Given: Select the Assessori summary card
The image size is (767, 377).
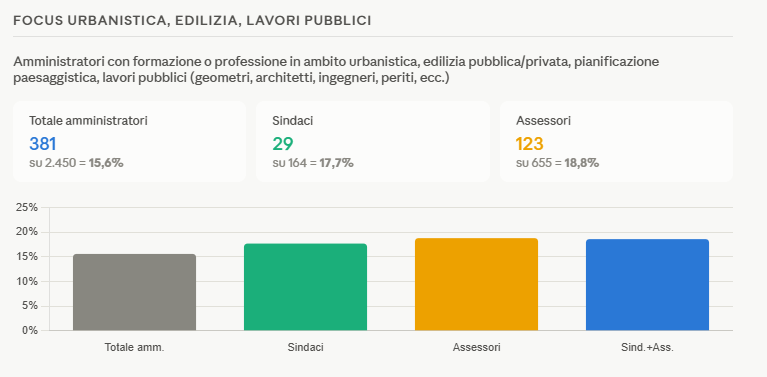Looking at the screenshot, I should click(x=616, y=142).
